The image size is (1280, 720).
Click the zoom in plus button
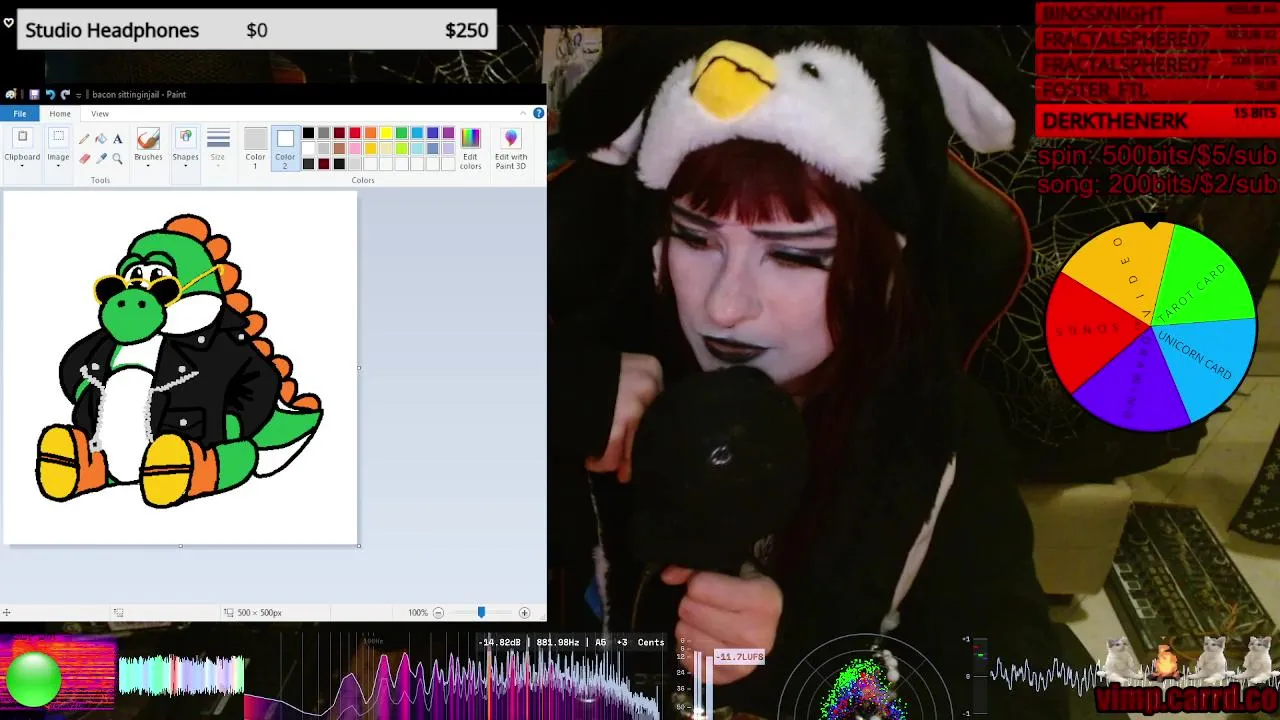click(x=524, y=613)
